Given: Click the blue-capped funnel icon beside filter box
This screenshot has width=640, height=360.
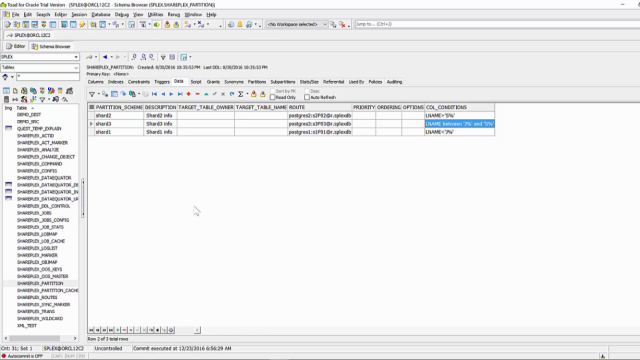Looking at the screenshot, I should click(x=5, y=77).
